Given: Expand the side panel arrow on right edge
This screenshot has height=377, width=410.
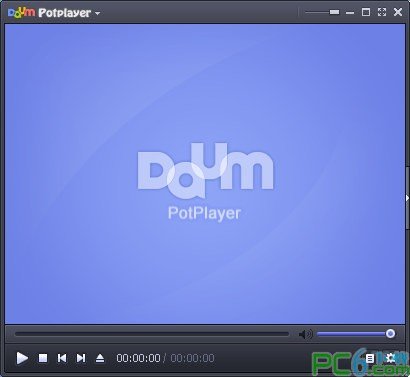Looking at the screenshot, I should coord(407,198).
